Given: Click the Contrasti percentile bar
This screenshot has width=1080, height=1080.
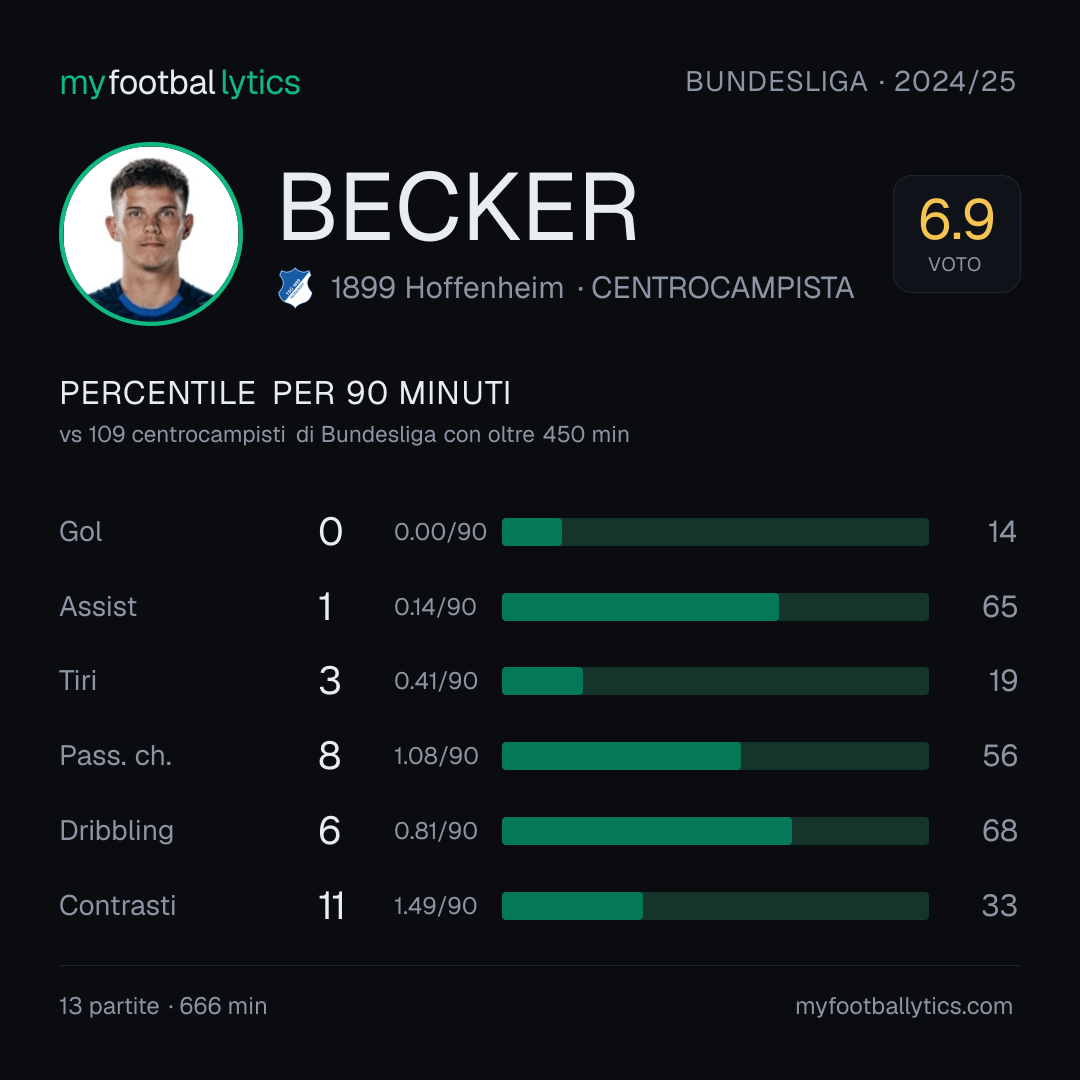Looking at the screenshot, I should coord(715,906).
